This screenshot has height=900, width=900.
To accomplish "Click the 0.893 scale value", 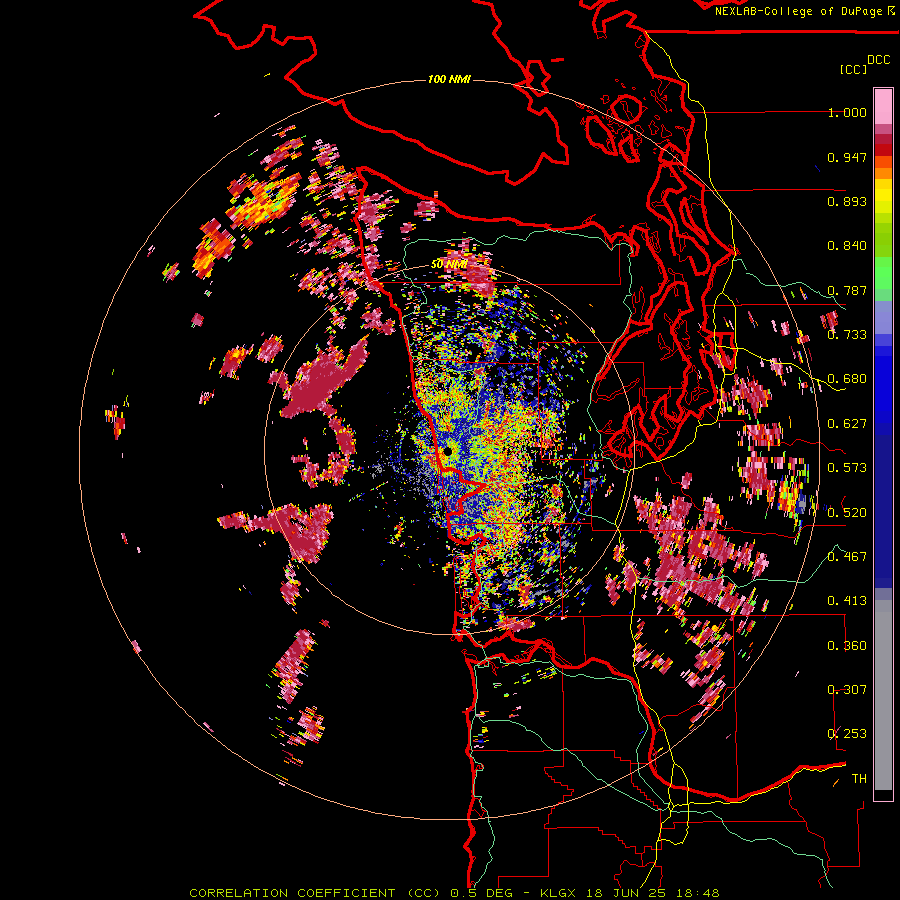I will (847, 201).
